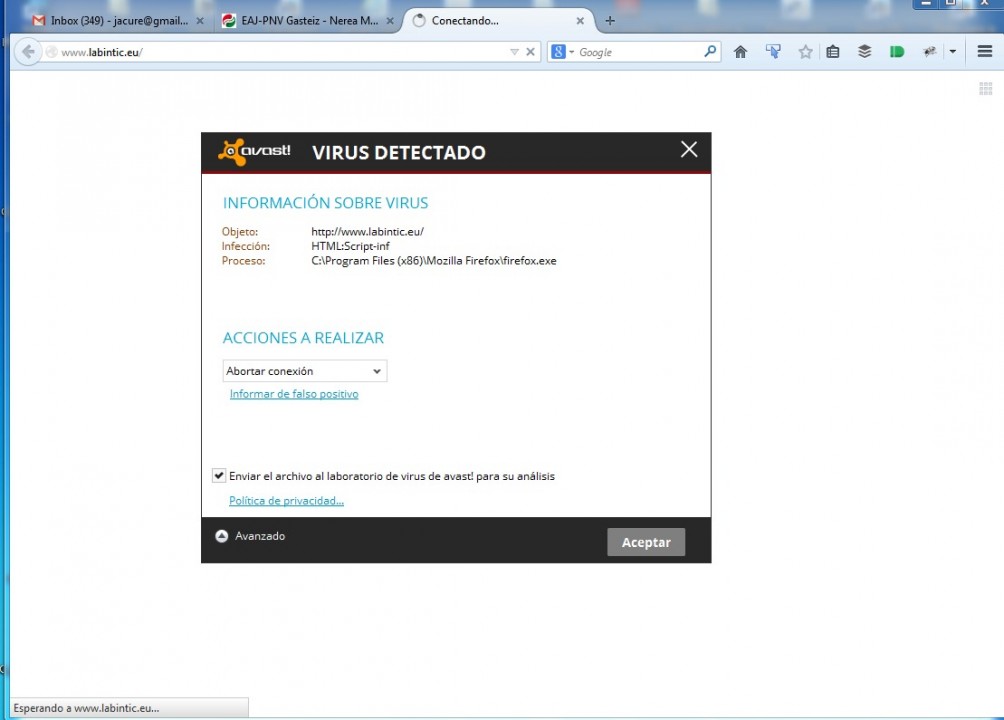This screenshot has width=1004, height=720.
Task: Bookmark this page with the star icon
Action: [805, 52]
